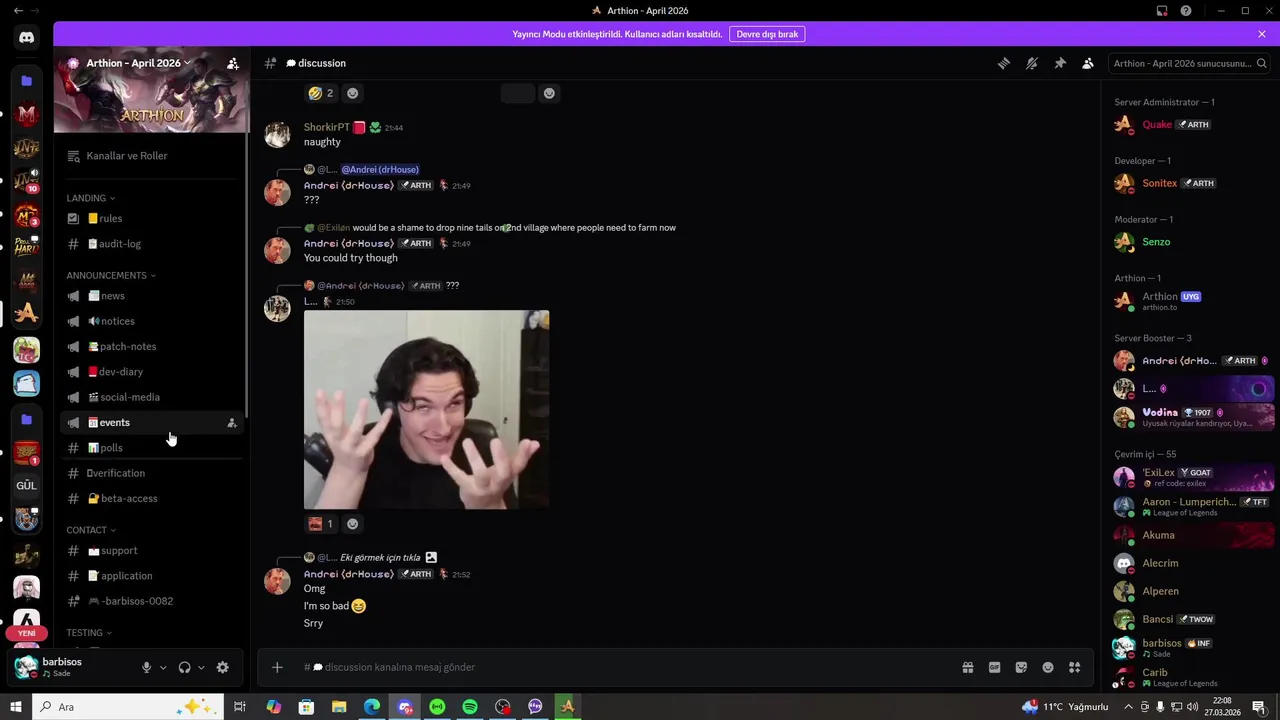Click search box for Arthion server

1190,63
